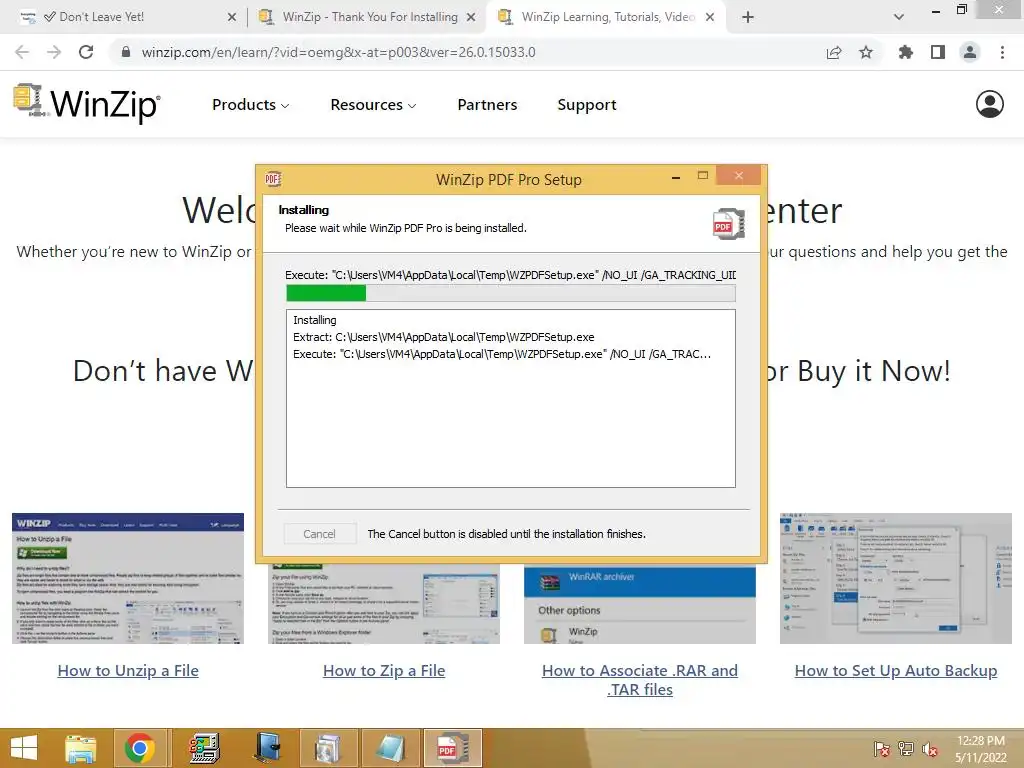Expand the Products menu
Viewport: 1024px width, 768px height.
251,104
